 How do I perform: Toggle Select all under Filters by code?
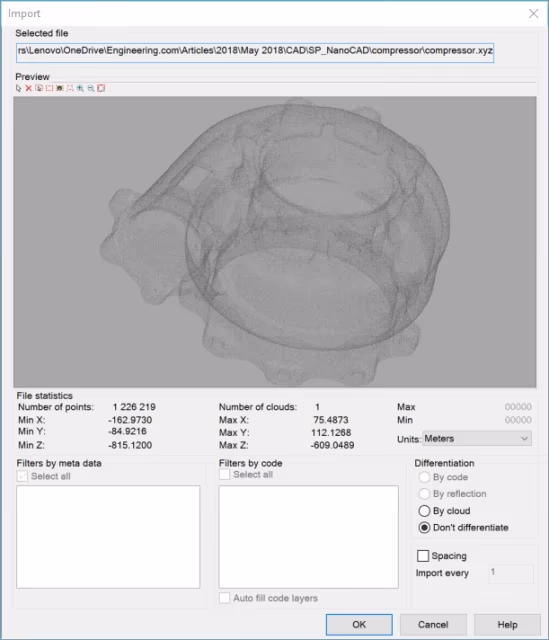point(224,474)
